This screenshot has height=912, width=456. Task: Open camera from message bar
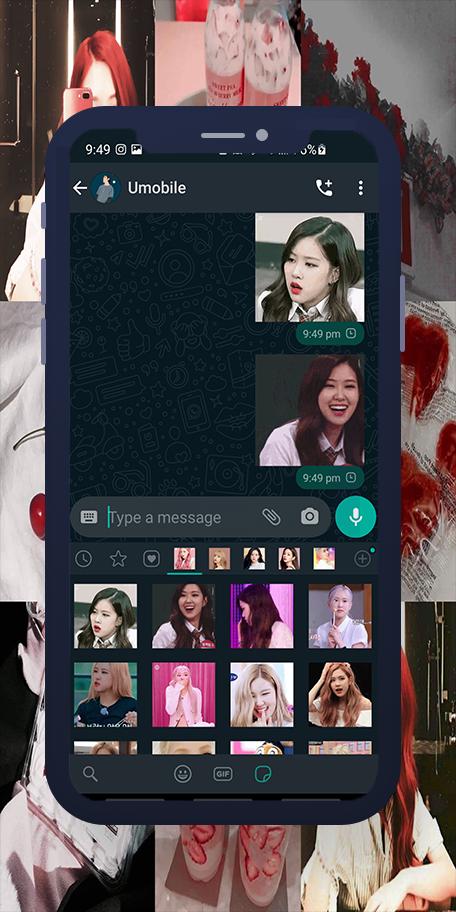[309, 516]
